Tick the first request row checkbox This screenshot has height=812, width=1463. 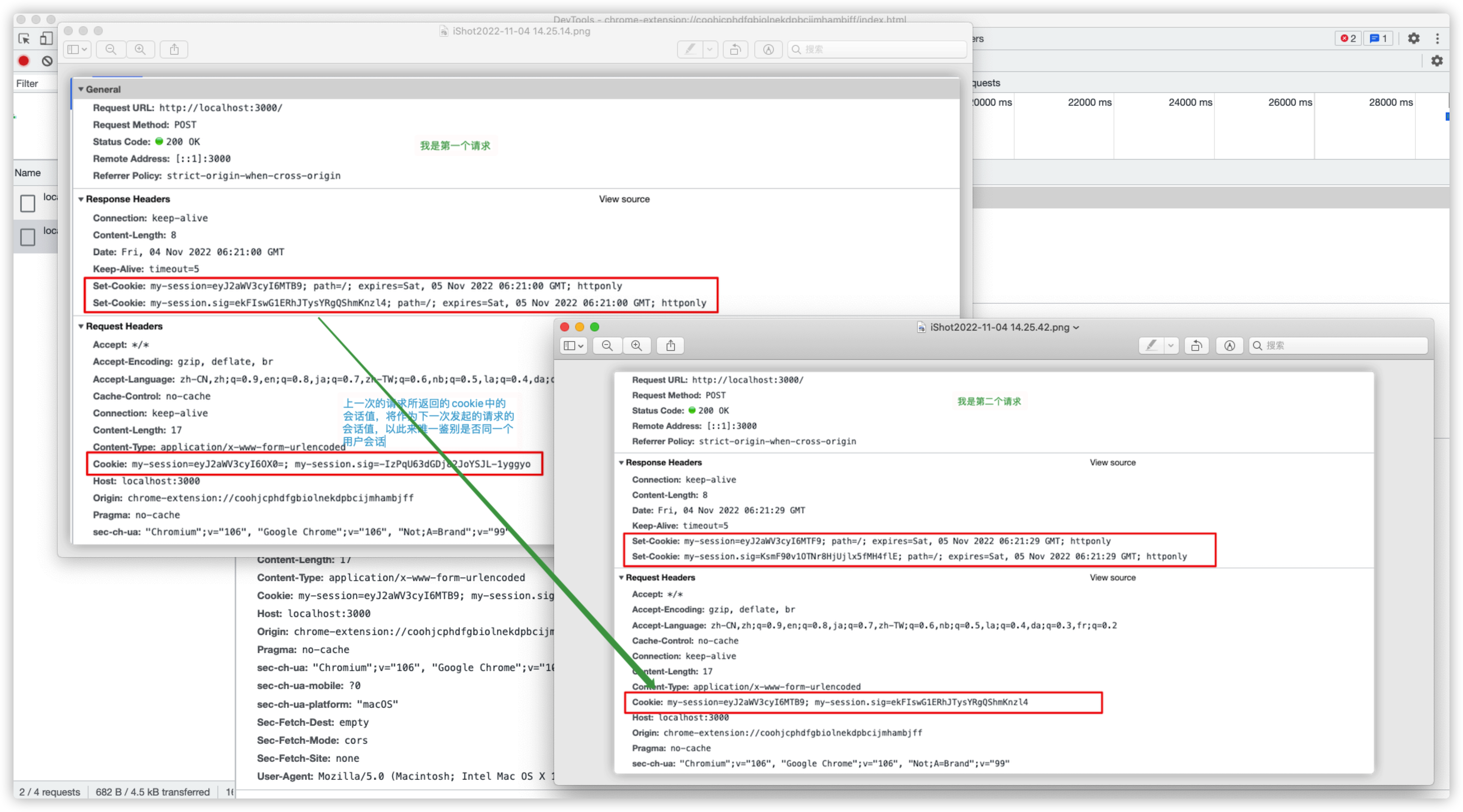click(27, 203)
